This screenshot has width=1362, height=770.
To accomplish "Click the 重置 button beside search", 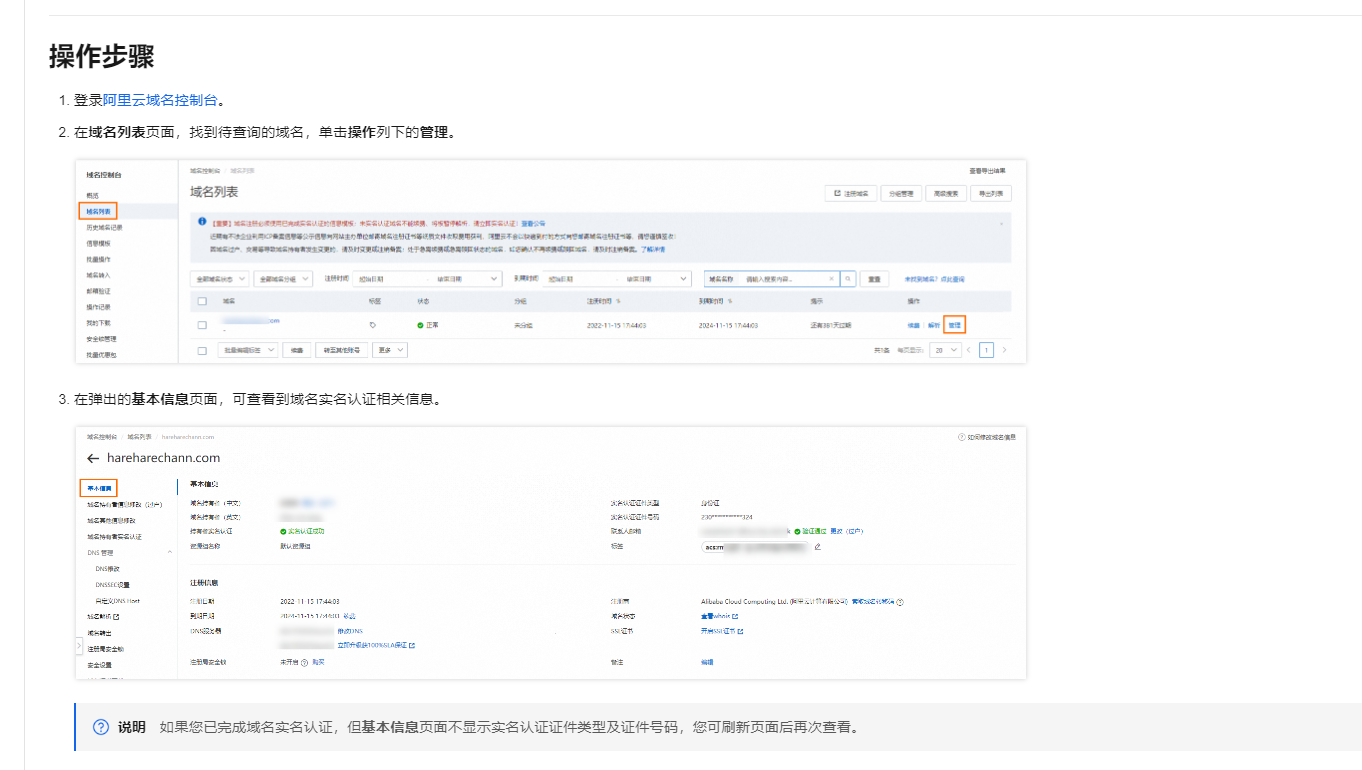I will tap(875, 279).
